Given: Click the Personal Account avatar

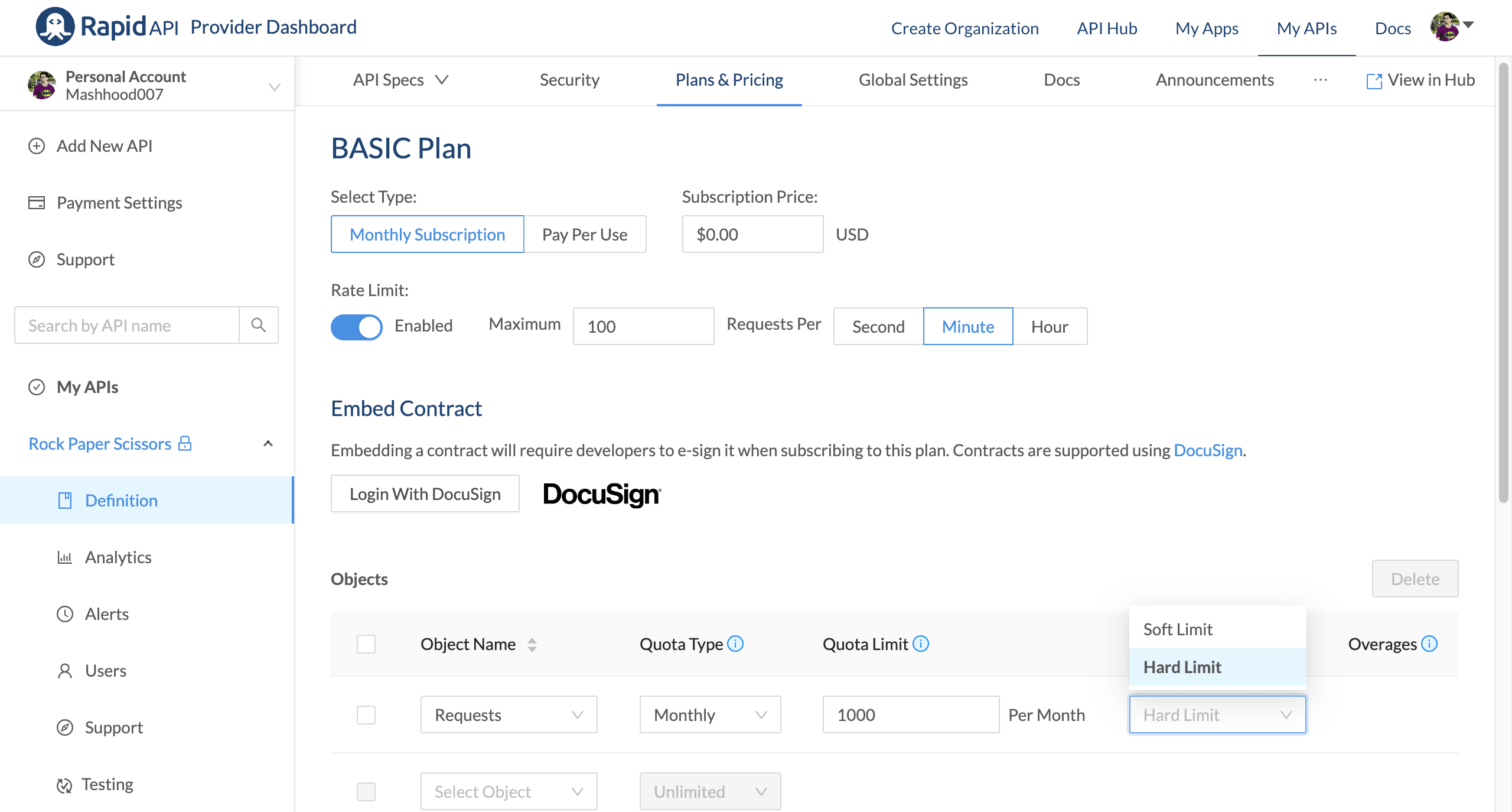Looking at the screenshot, I should (42, 85).
